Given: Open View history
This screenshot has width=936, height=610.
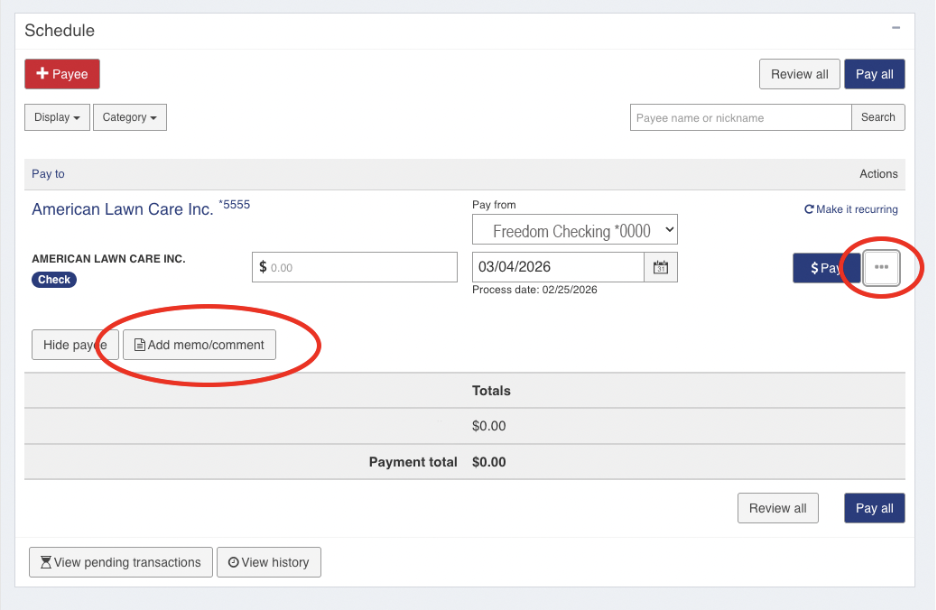Looking at the screenshot, I should click(x=269, y=562).
